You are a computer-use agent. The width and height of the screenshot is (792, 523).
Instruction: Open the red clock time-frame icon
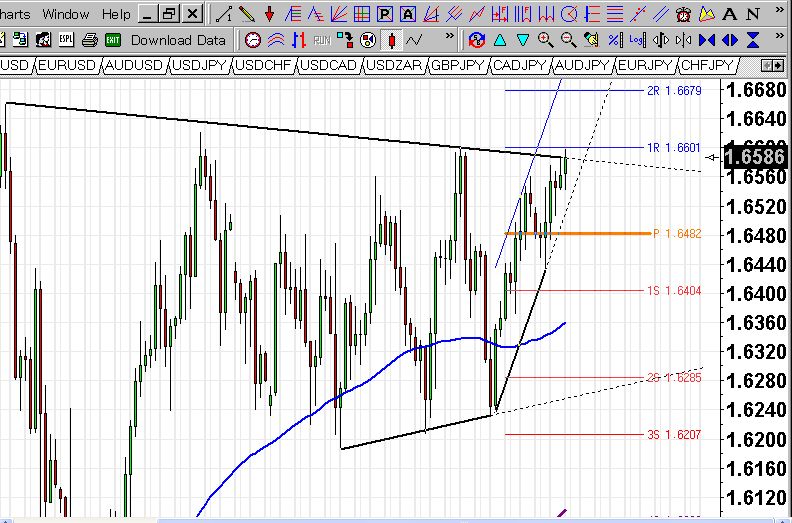tap(253, 39)
